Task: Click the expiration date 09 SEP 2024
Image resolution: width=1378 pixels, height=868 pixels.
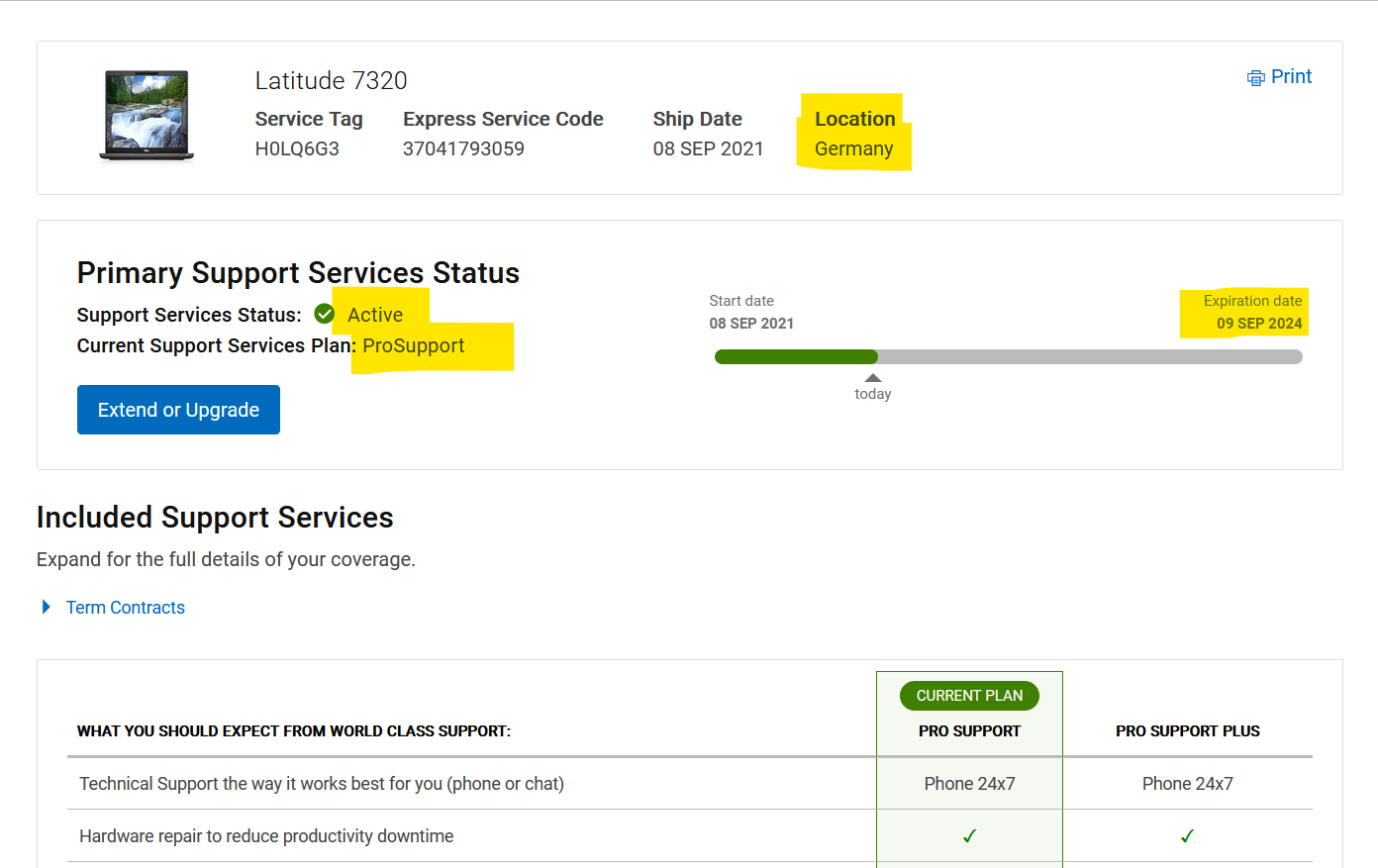Action: pos(1258,324)
